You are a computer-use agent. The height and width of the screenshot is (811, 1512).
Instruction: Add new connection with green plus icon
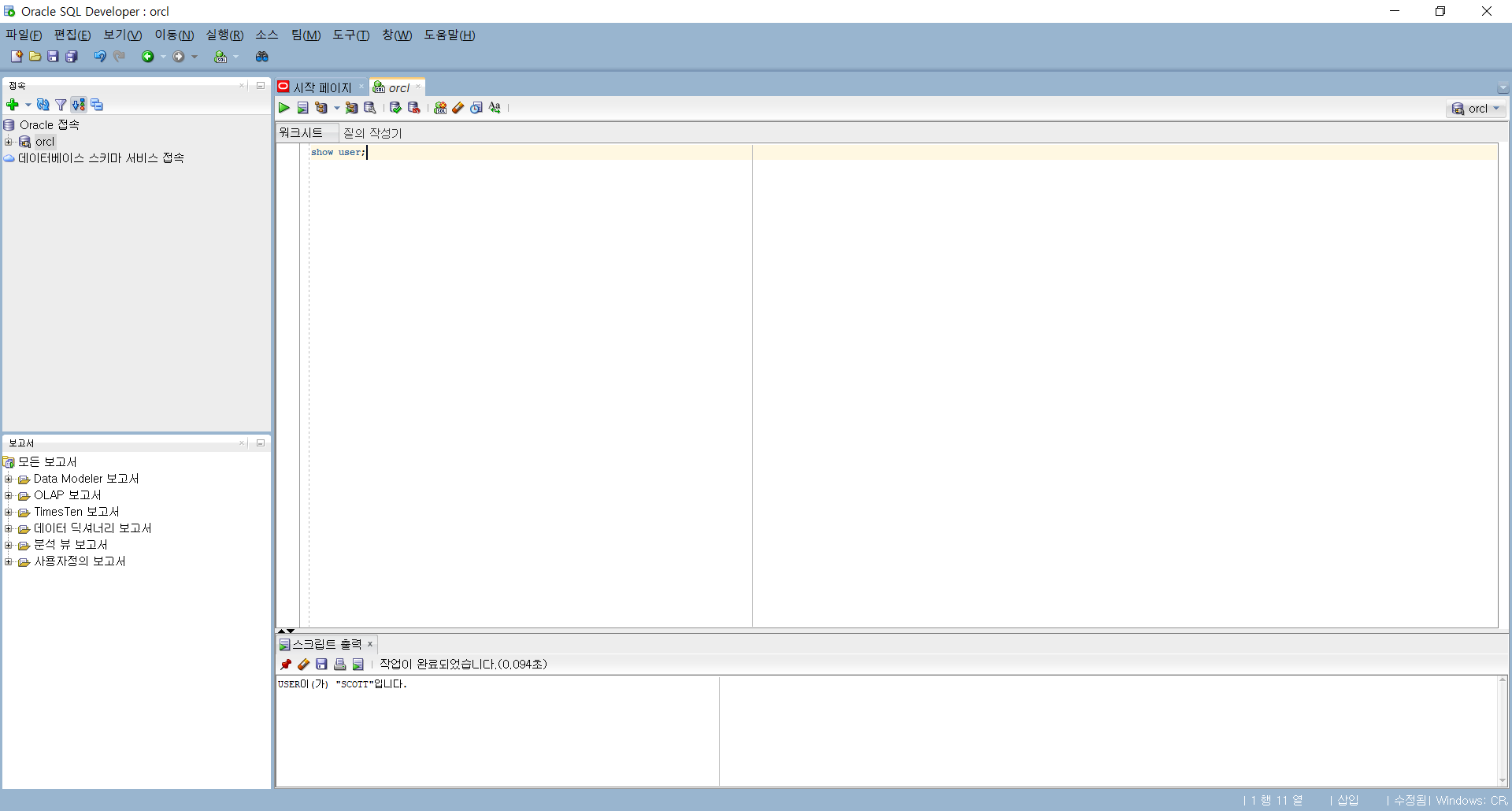tap(13, 105)
